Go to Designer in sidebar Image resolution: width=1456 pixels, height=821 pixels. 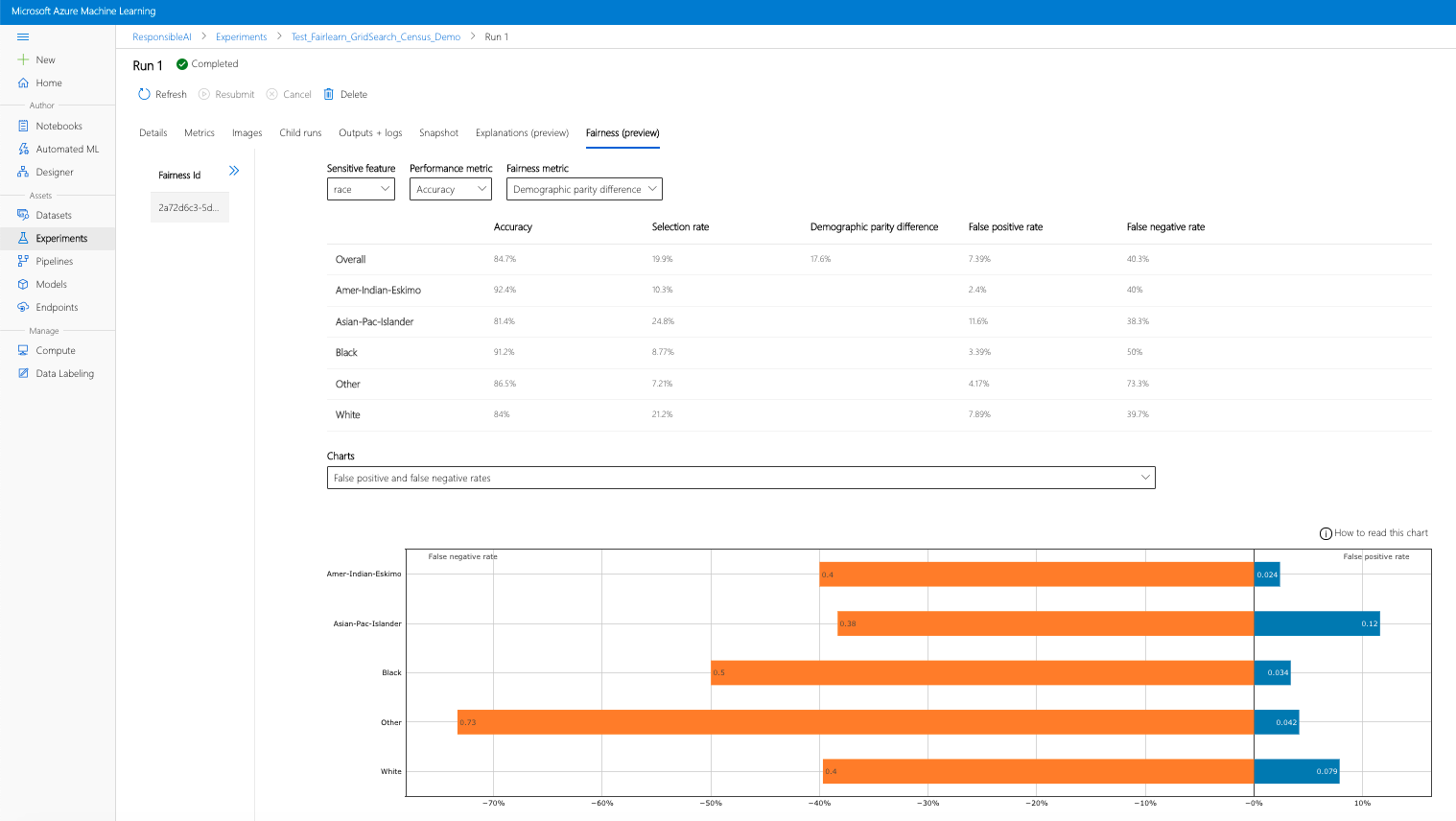click(x=54, y=172)
